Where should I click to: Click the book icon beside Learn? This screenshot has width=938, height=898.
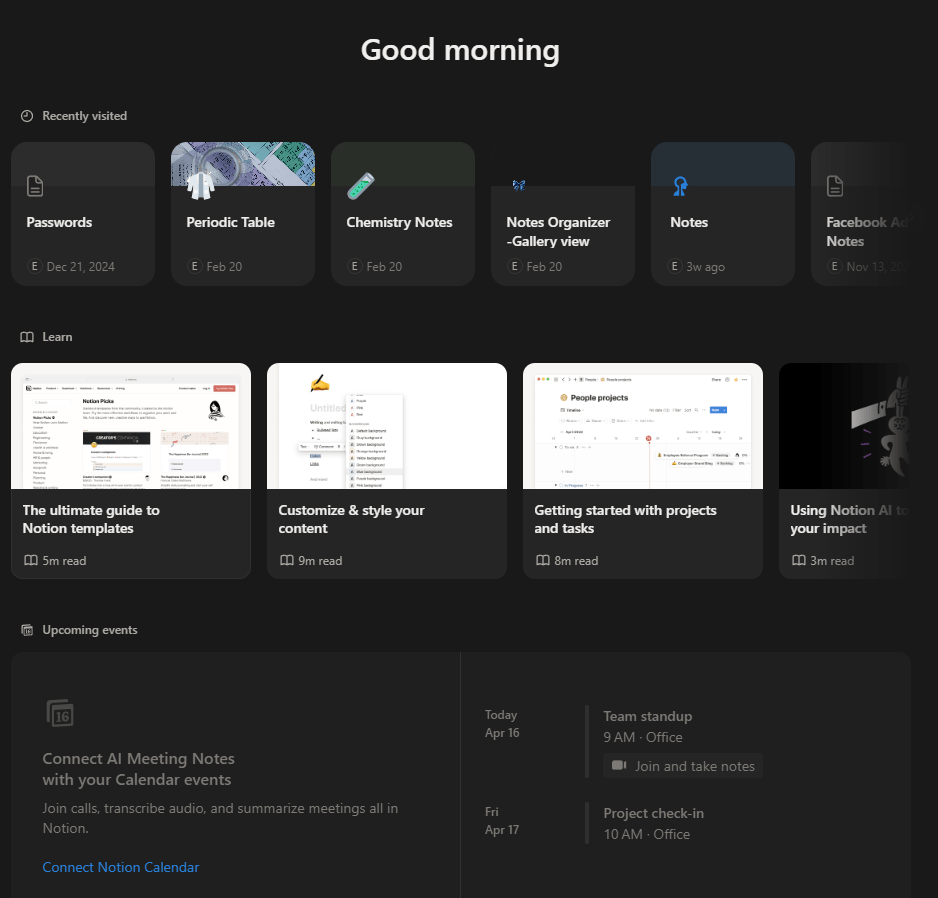[x=27, y=337]
